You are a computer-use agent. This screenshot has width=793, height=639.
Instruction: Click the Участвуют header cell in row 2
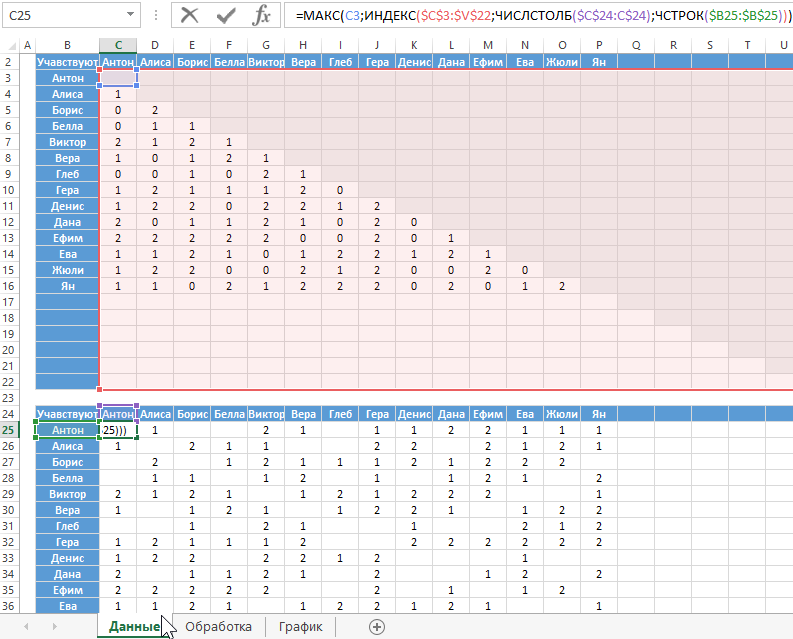coord(67,62)
